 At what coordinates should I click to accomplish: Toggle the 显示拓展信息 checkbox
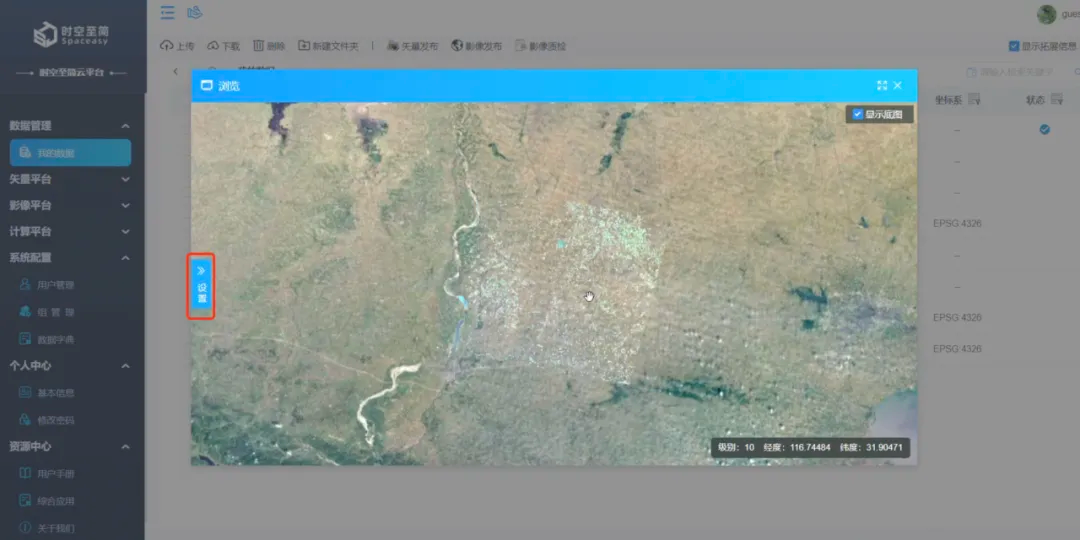click(x=1014, y=46)
